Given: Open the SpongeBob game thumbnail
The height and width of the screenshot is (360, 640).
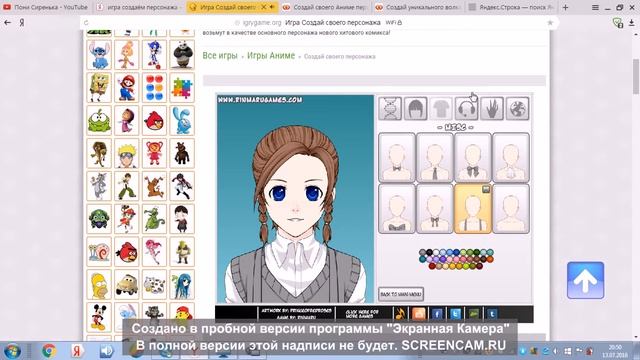Looking at the screenshot, I should (x=99, y=87).
